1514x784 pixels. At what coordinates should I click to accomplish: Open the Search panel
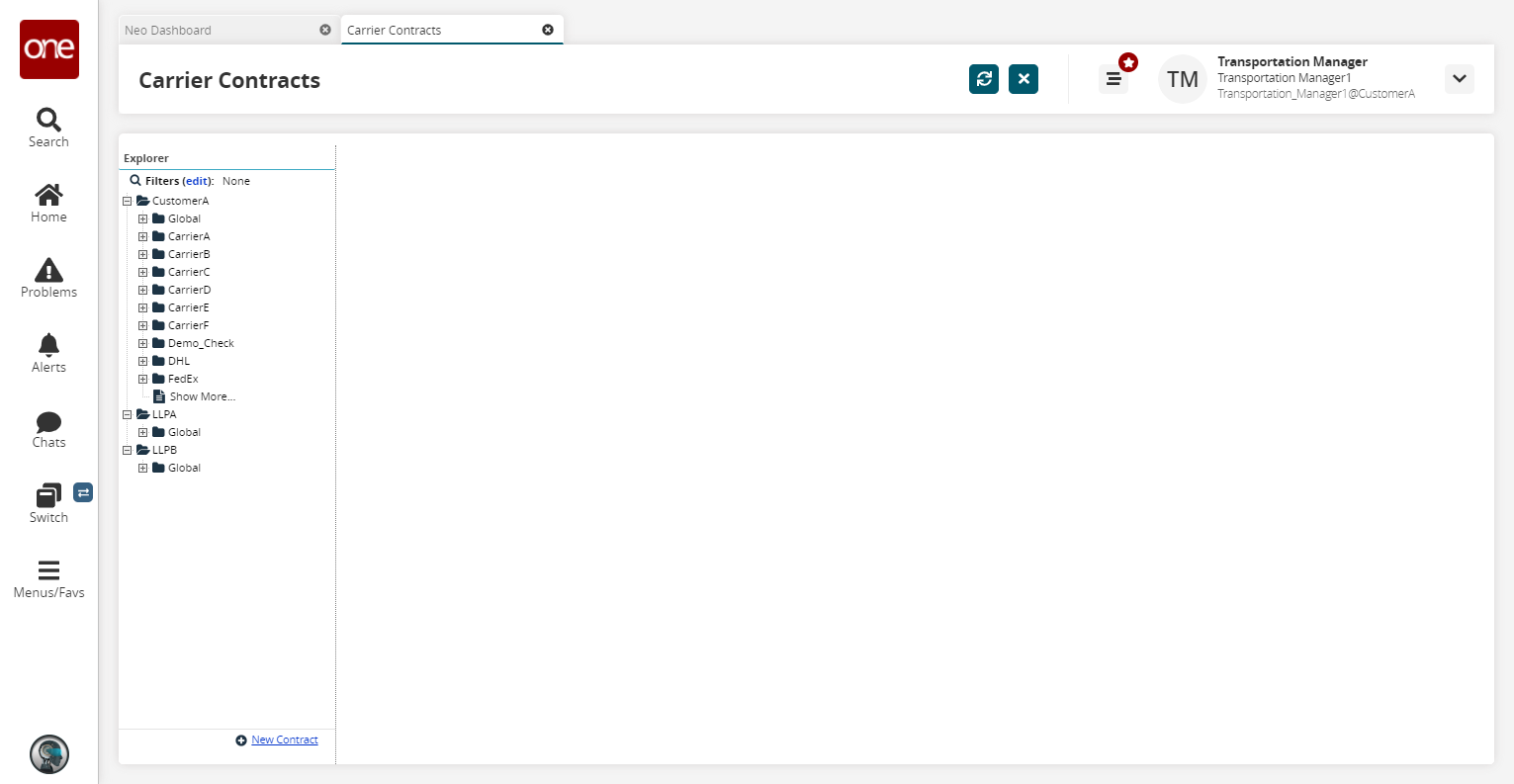(x=48, y=129)
